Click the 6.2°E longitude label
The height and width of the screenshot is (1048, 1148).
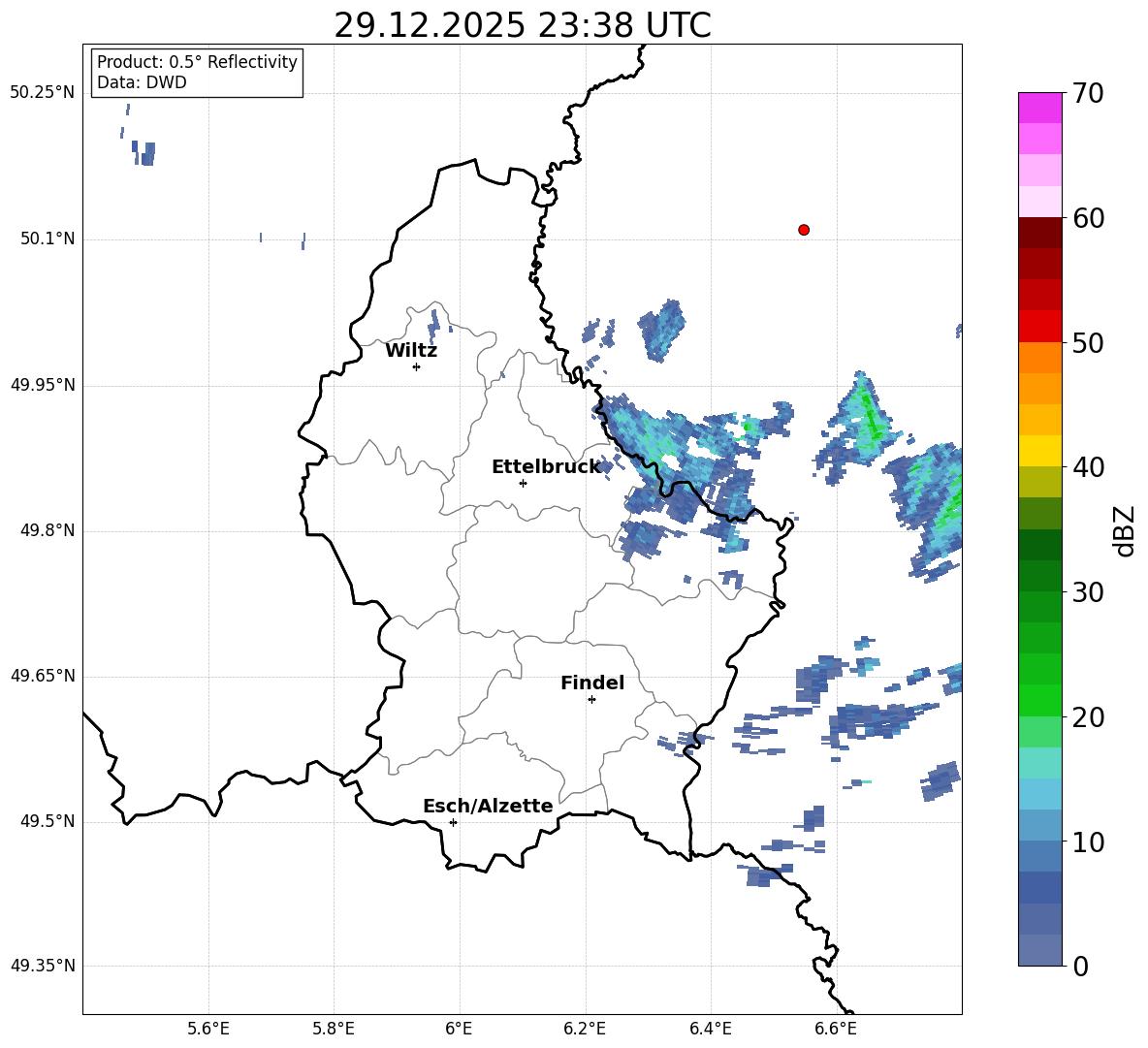click(585, 1029)
